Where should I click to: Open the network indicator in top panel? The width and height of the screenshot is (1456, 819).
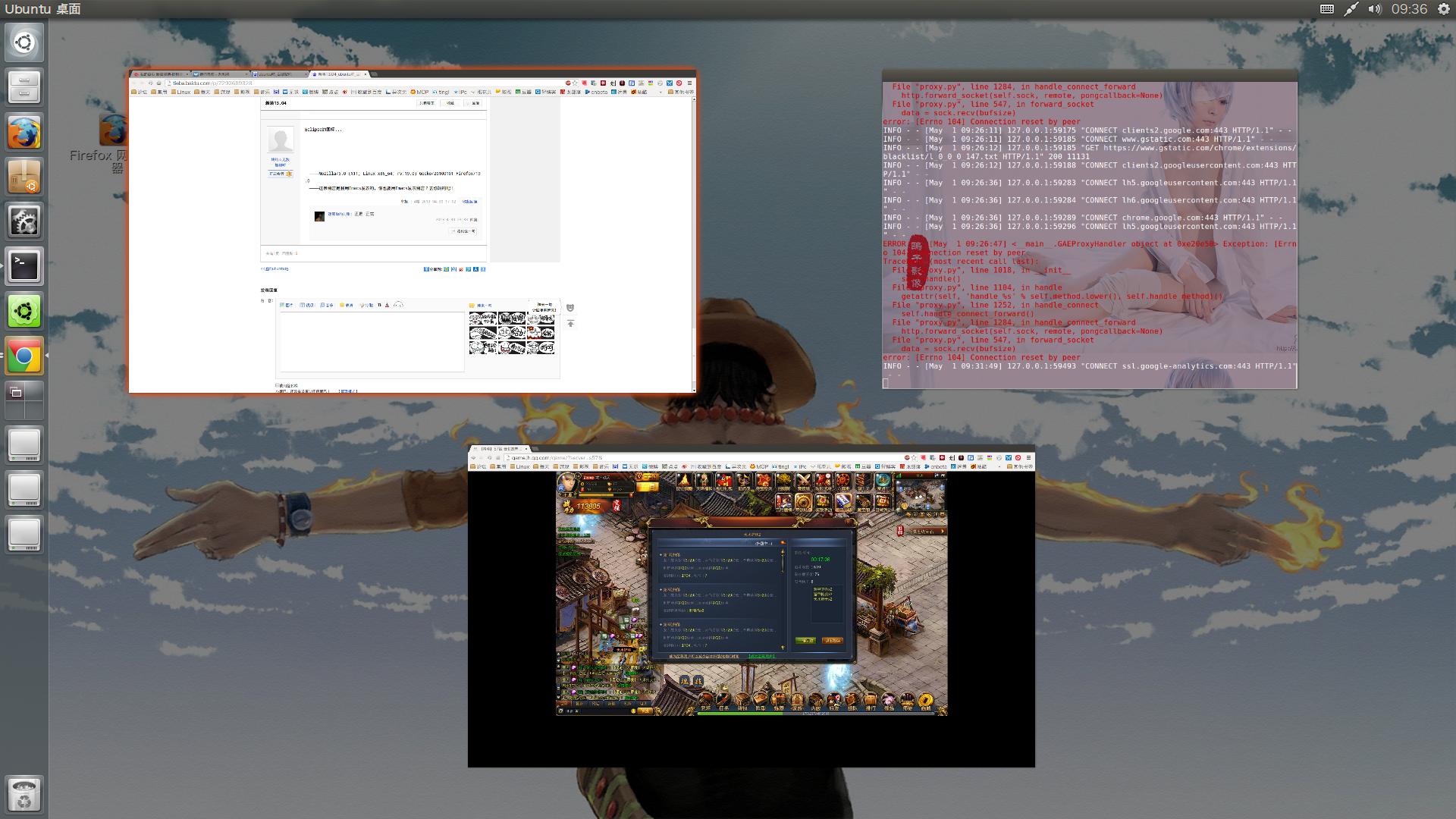(1351, 9)
